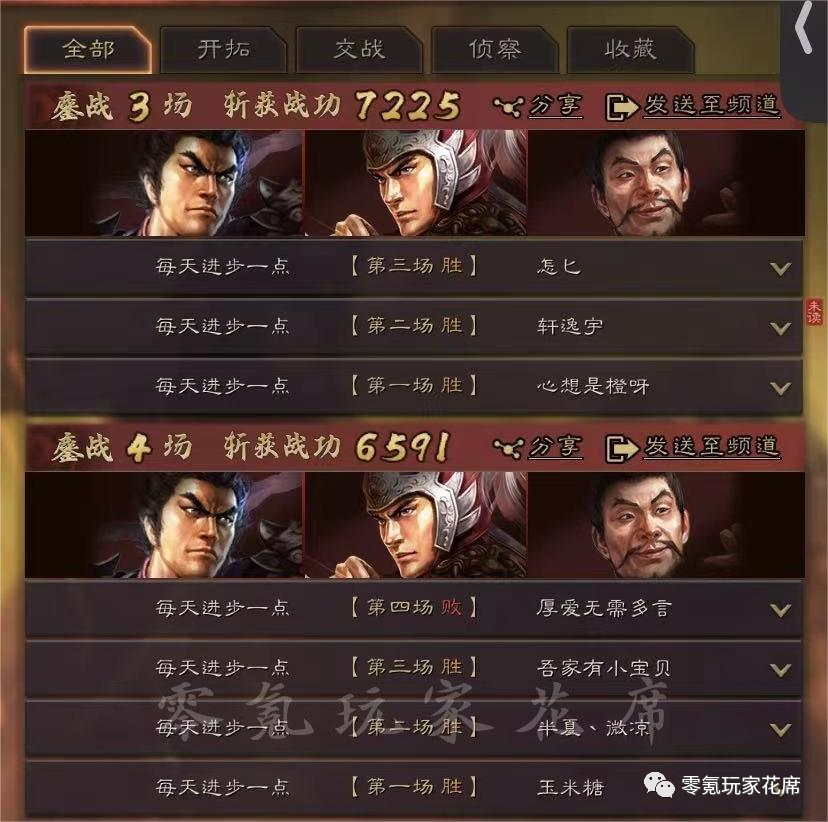Tap the back arrow at top right
Image resolution: width=828 pixels, height=822 pixels.
pyautogui.click(x=804, y=27)
